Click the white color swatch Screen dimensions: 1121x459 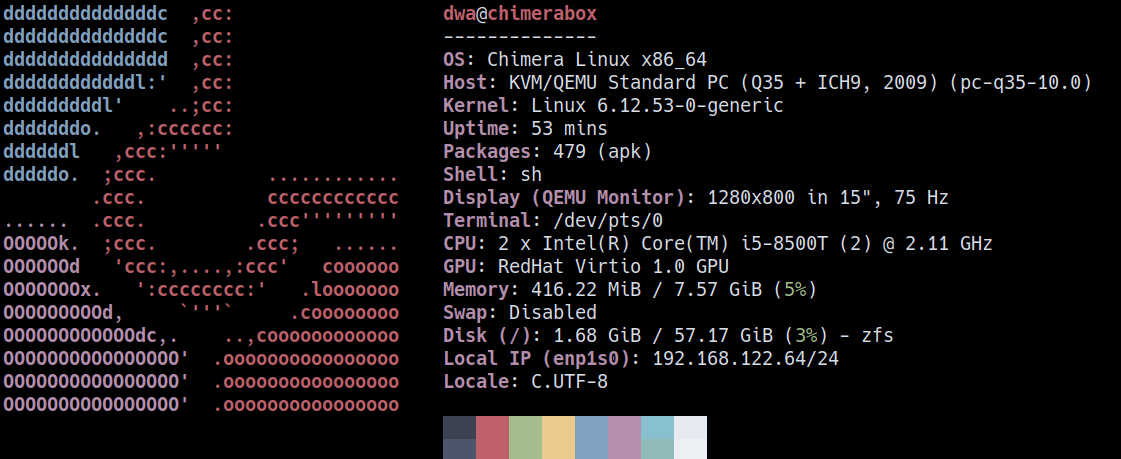[x=690, y=437]
